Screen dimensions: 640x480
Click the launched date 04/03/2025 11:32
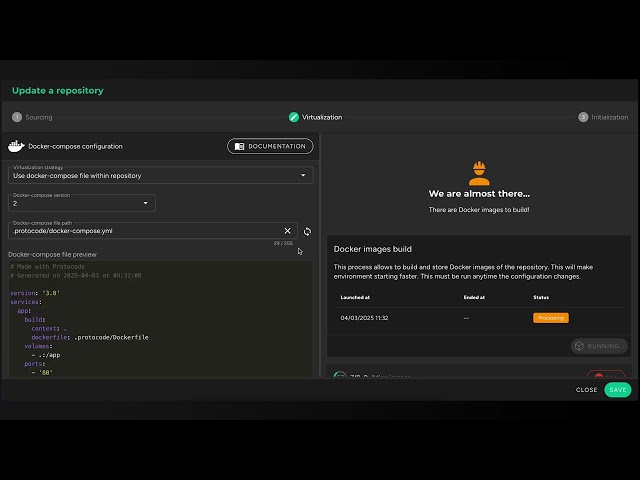[x=364, y=318]
